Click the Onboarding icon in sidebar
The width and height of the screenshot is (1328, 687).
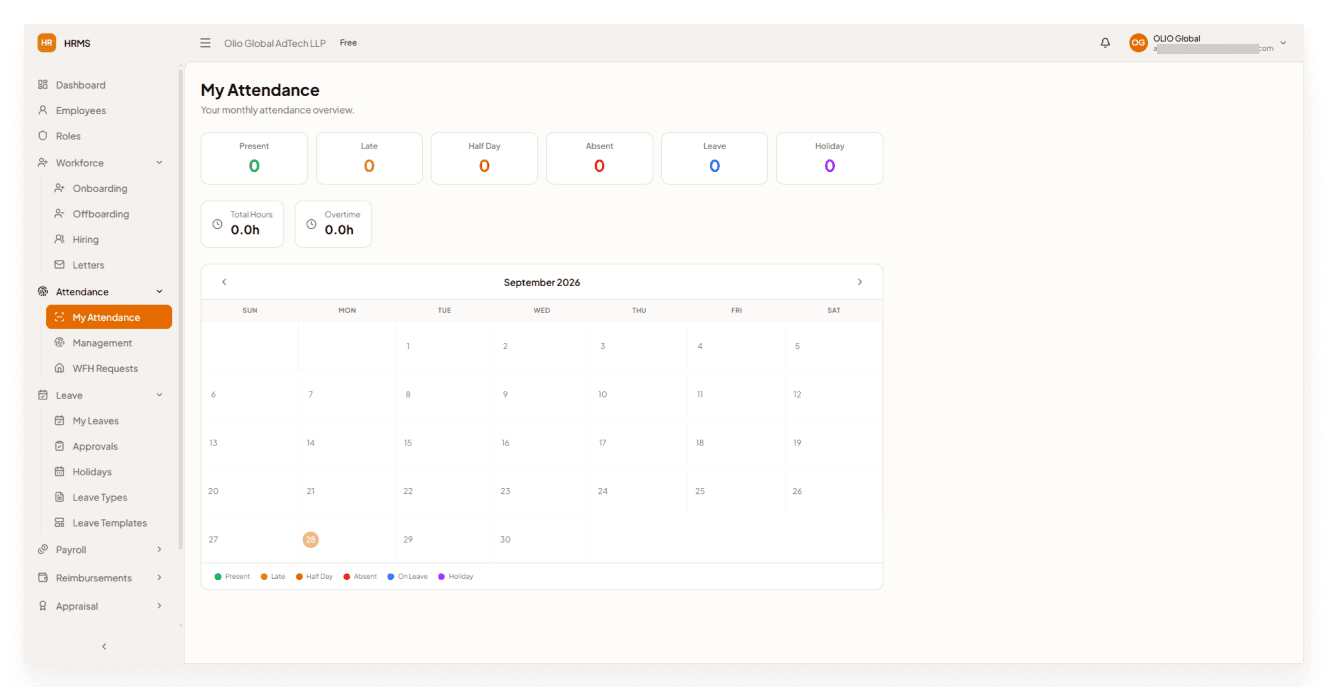pyautogui.click(x=60, y=188)
